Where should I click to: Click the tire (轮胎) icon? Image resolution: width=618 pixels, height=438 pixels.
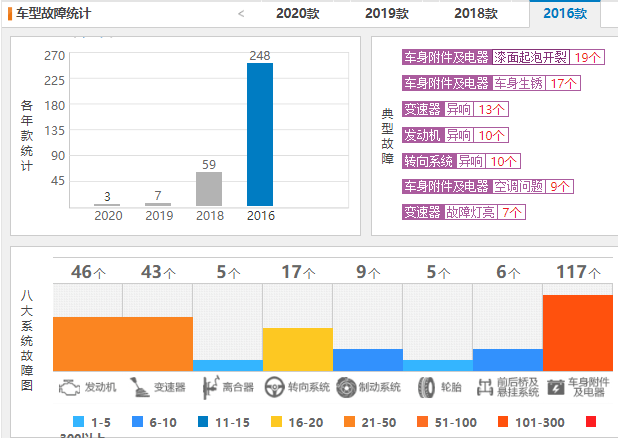[424, 386]
